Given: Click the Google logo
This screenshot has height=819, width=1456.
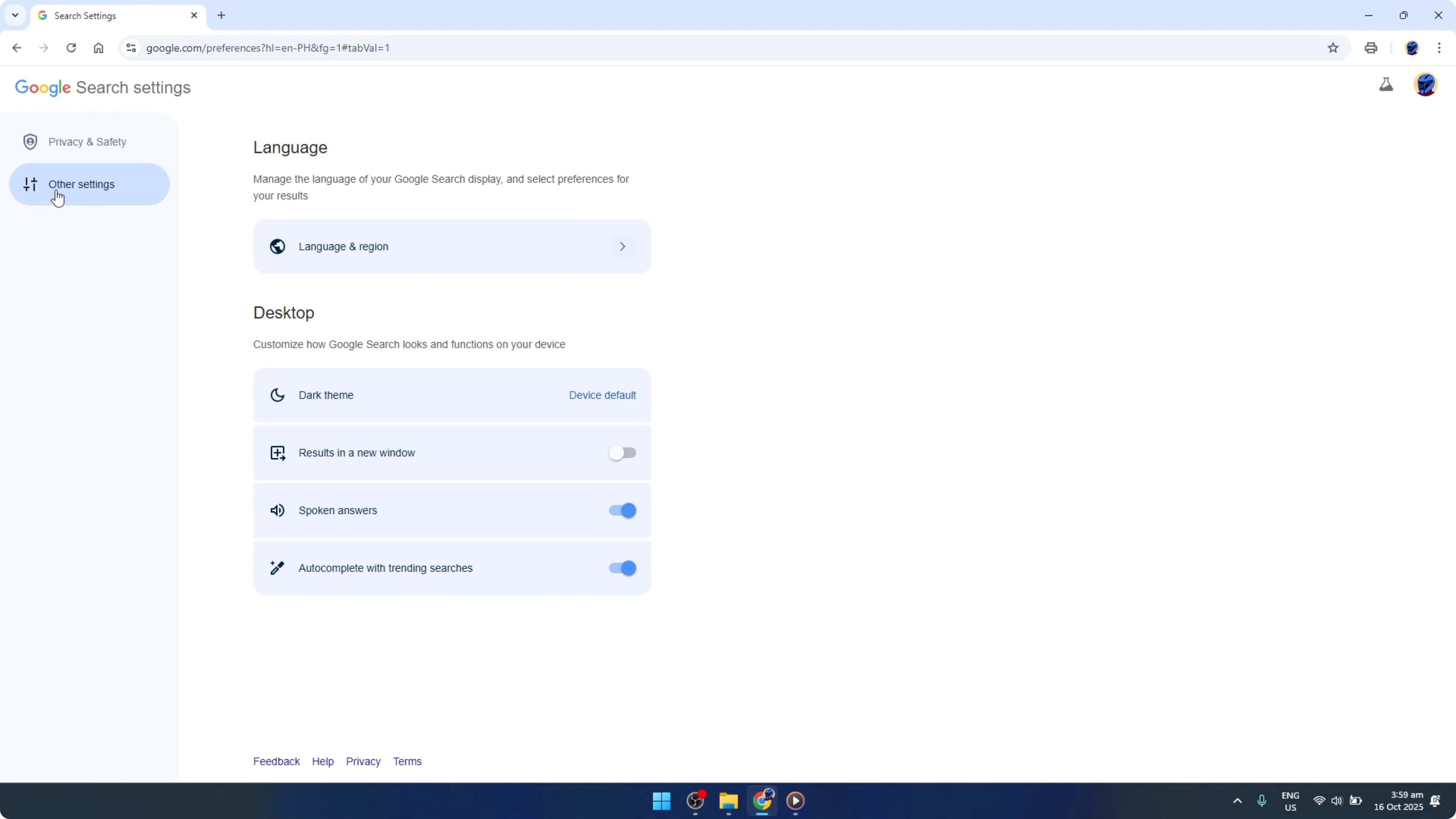Looking at the screenshot, I should [43, 87].
